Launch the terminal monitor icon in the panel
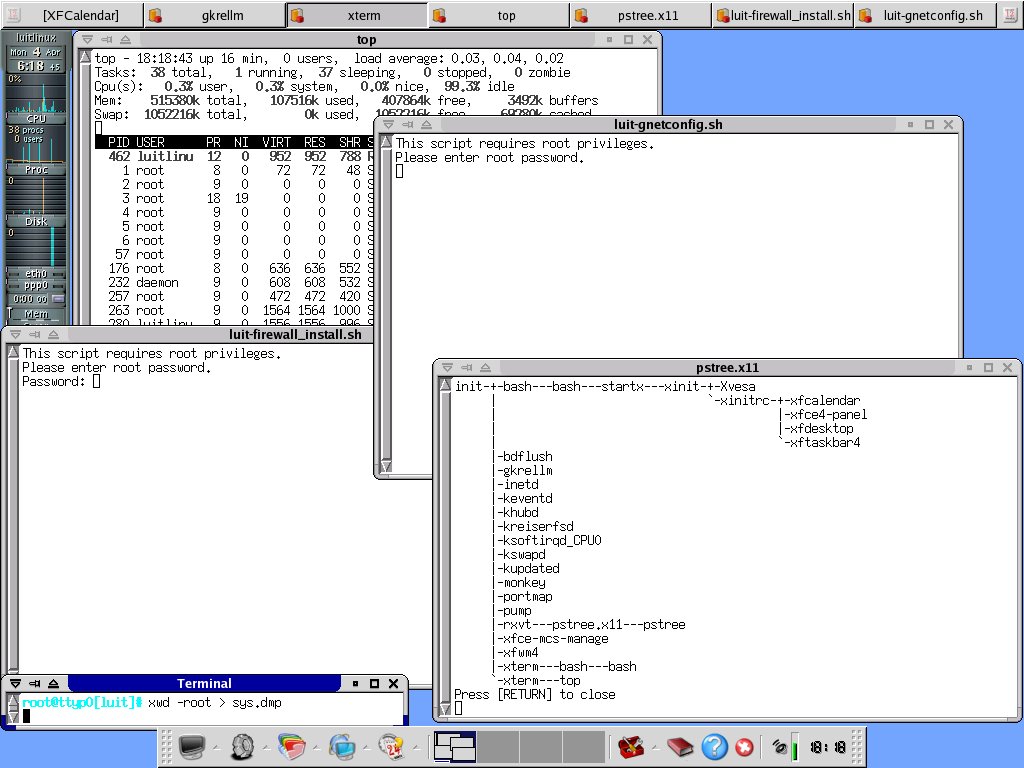The height and width of the screenshot is (768, 1024). [192, 746]
